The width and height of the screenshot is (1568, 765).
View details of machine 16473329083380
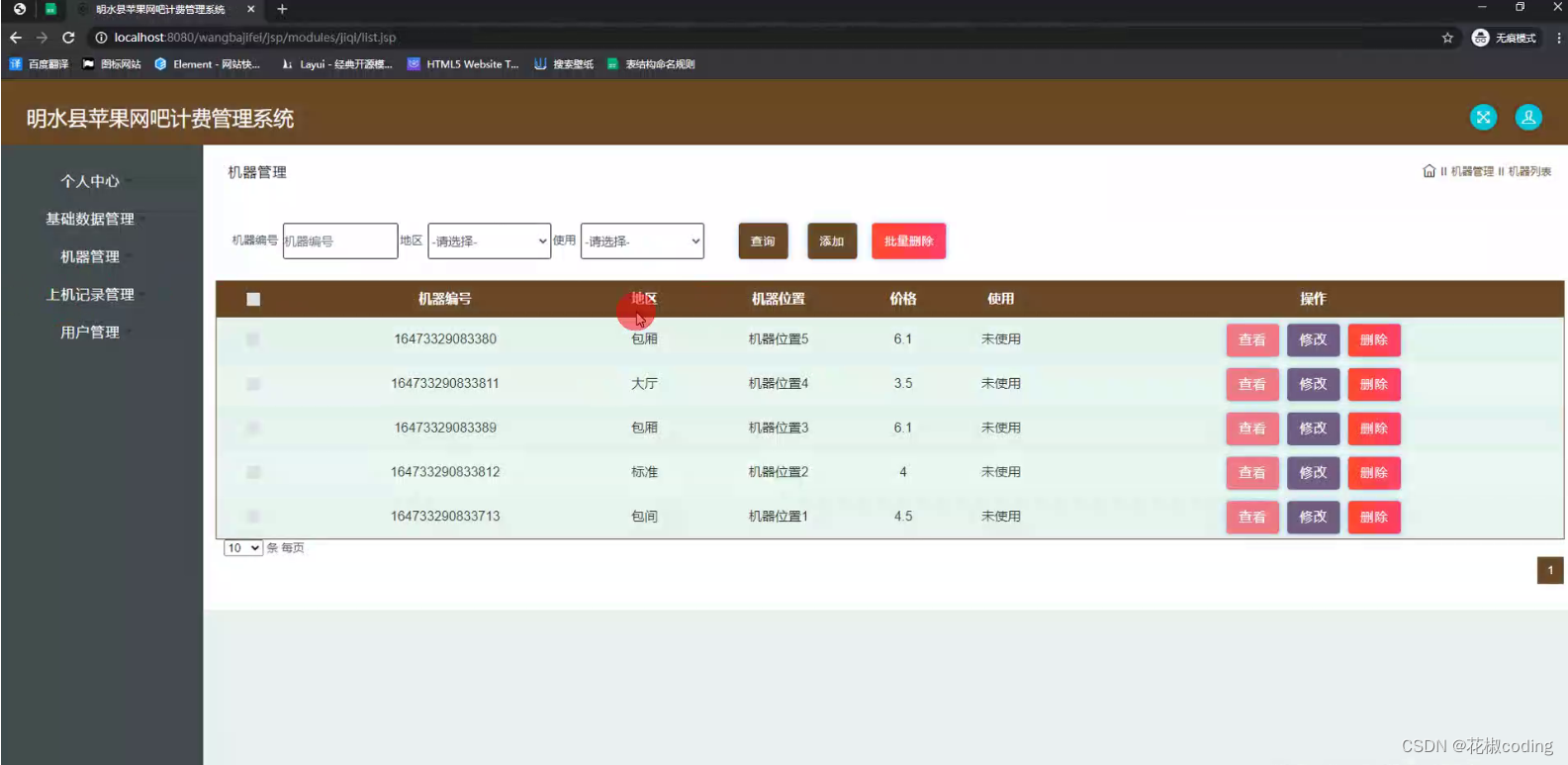coord(1252,339)
